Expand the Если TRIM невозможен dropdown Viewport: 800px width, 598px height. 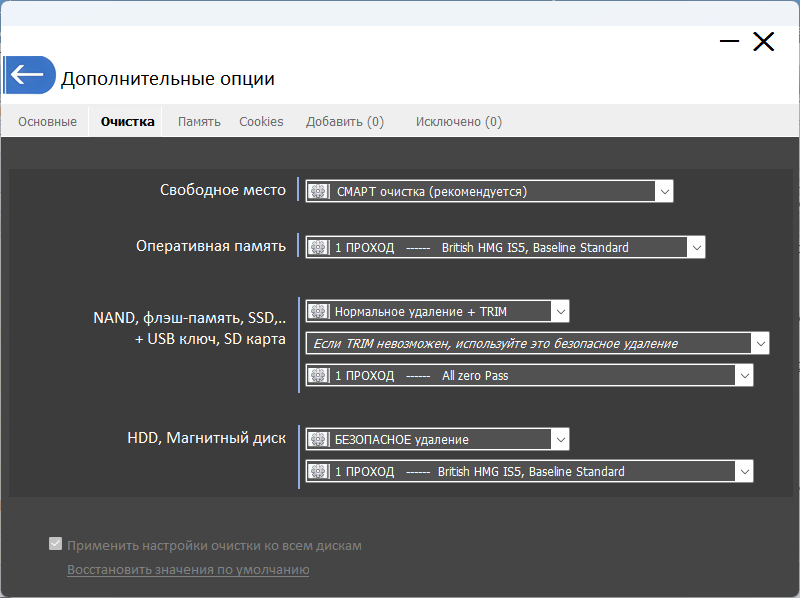pos(760,343)
